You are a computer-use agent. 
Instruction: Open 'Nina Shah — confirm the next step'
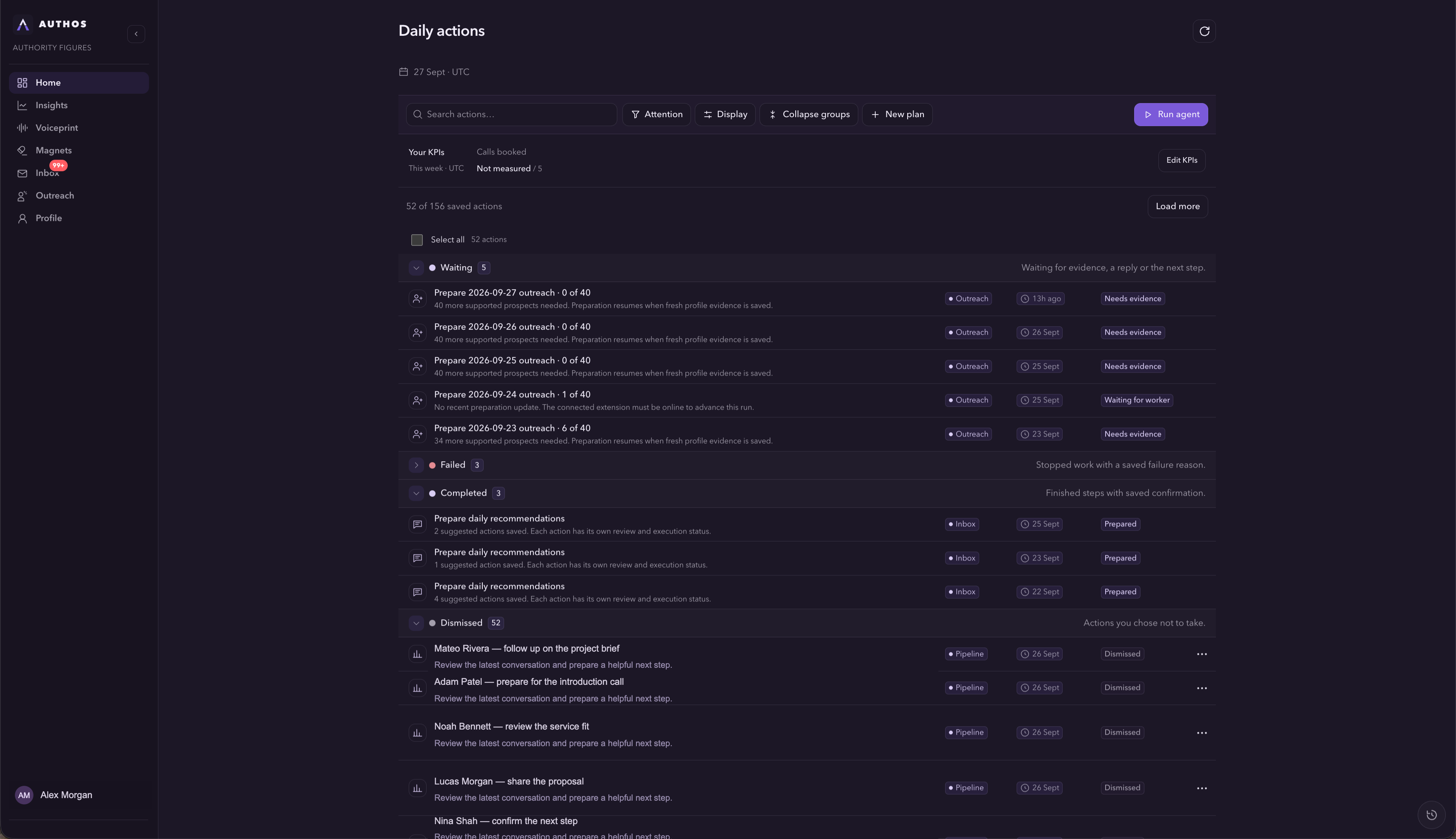pyautogui.click(x=506, y=821)
